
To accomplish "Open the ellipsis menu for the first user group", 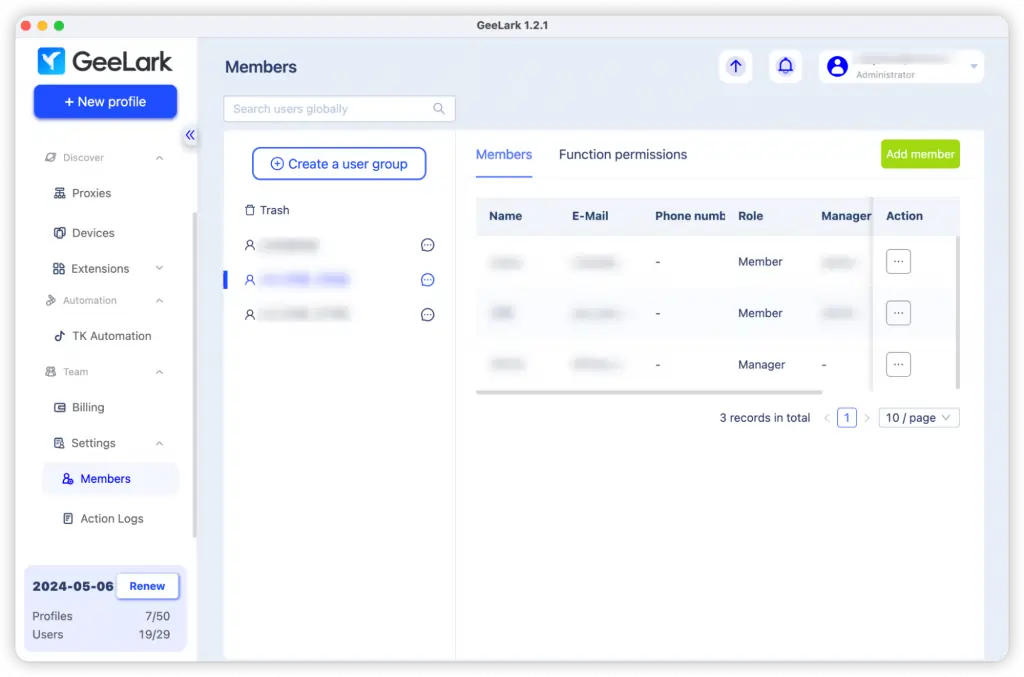I will [x=428, y=245].
